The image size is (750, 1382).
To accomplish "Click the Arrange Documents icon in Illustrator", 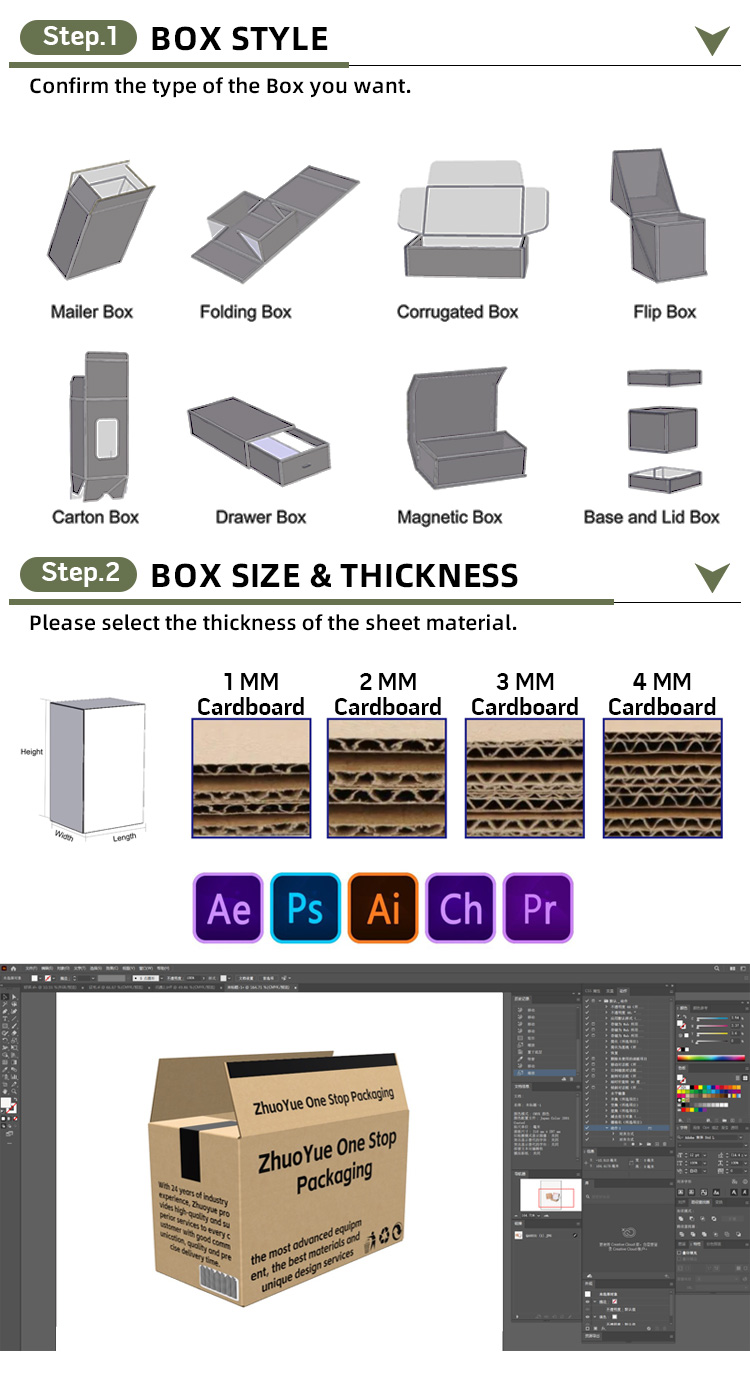I will click(733, 968).
